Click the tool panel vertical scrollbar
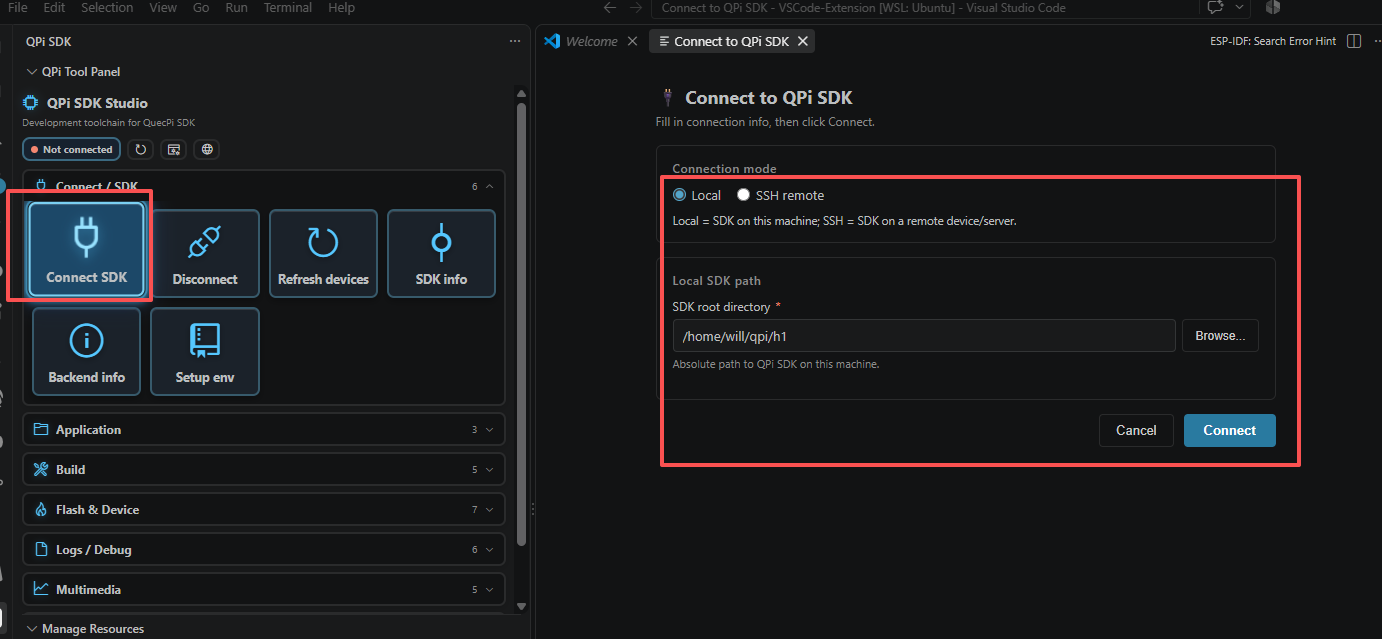This screenshot has height=639, width=1382. pos(521,325)
